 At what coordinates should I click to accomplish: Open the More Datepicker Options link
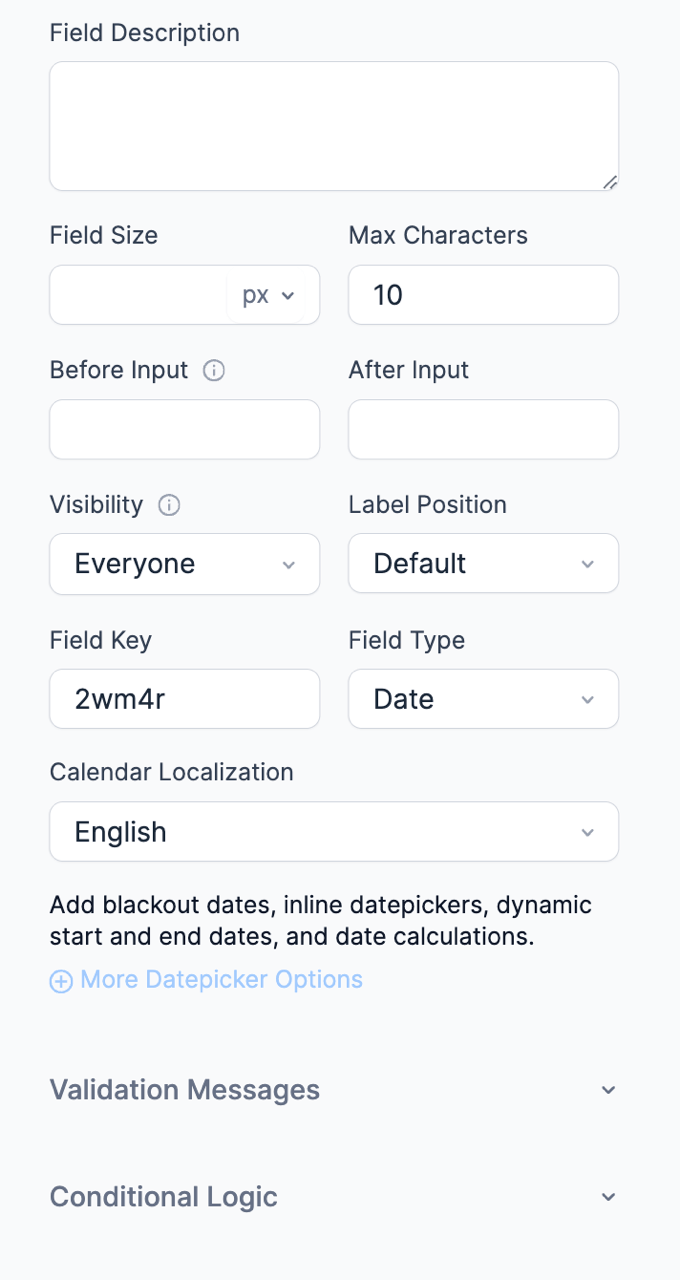click(x=221, y=980)
